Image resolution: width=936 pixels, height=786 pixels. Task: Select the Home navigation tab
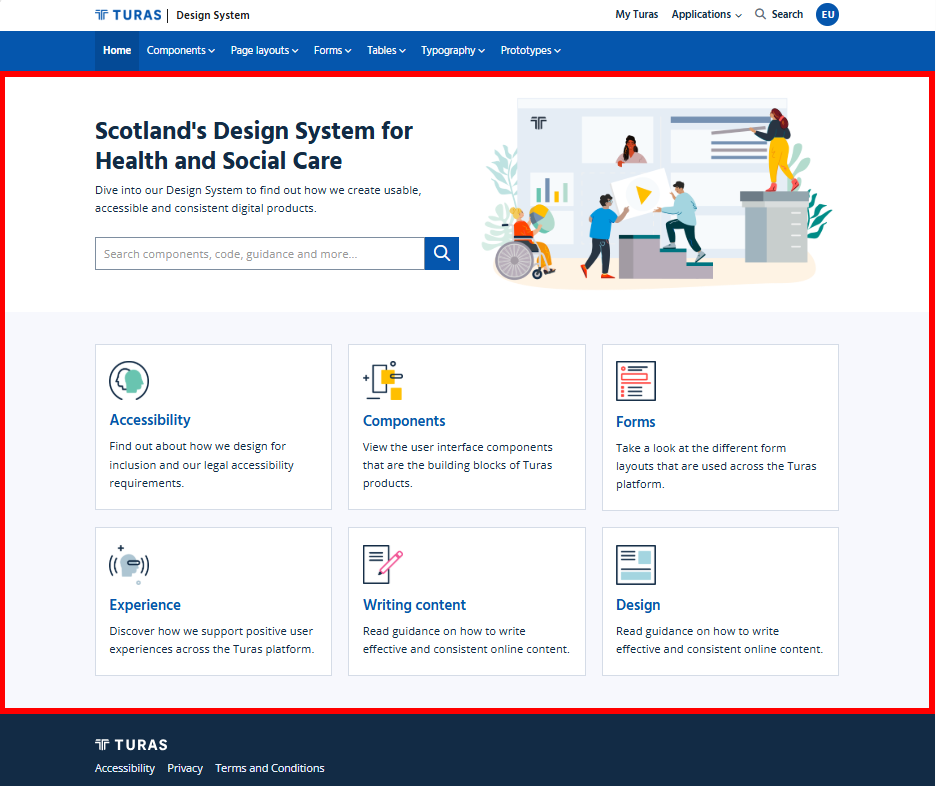(117, 51)
